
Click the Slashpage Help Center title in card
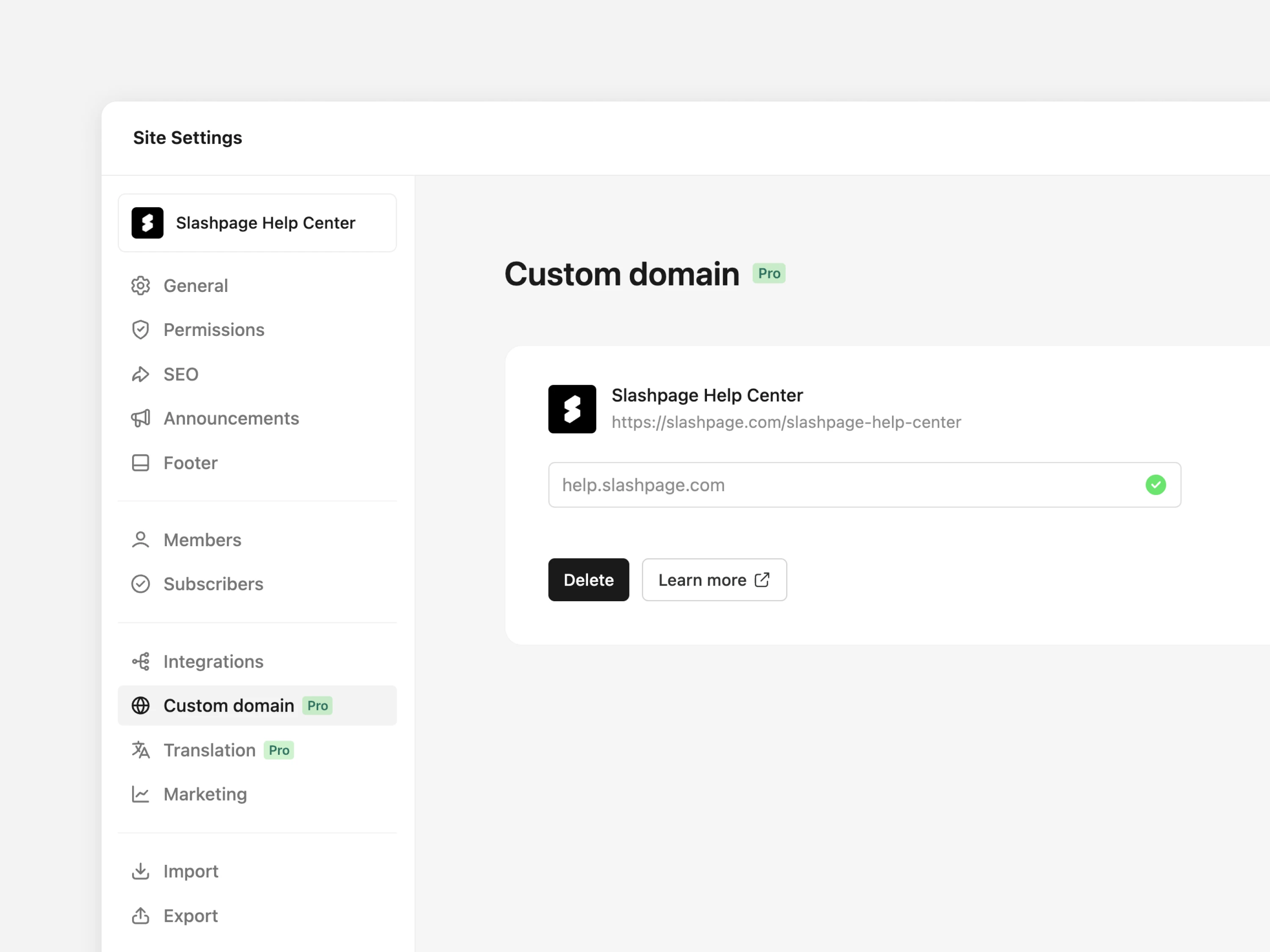[707, 395]
